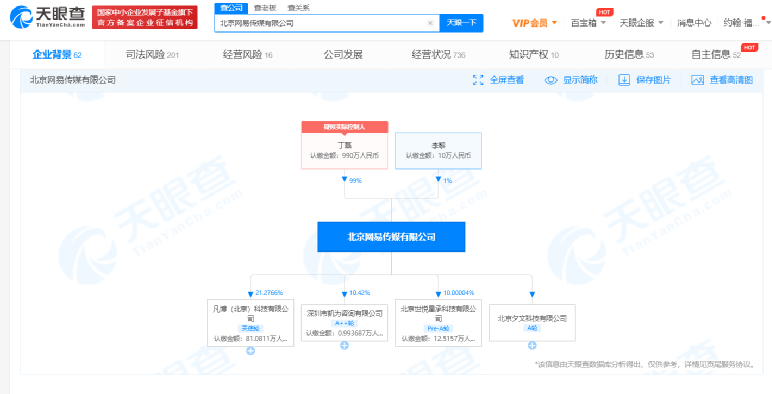Click the 北京网易传媒有限公司 panel title text
Viewport: 772px width, 394px height.
click(x=73, y=80)
